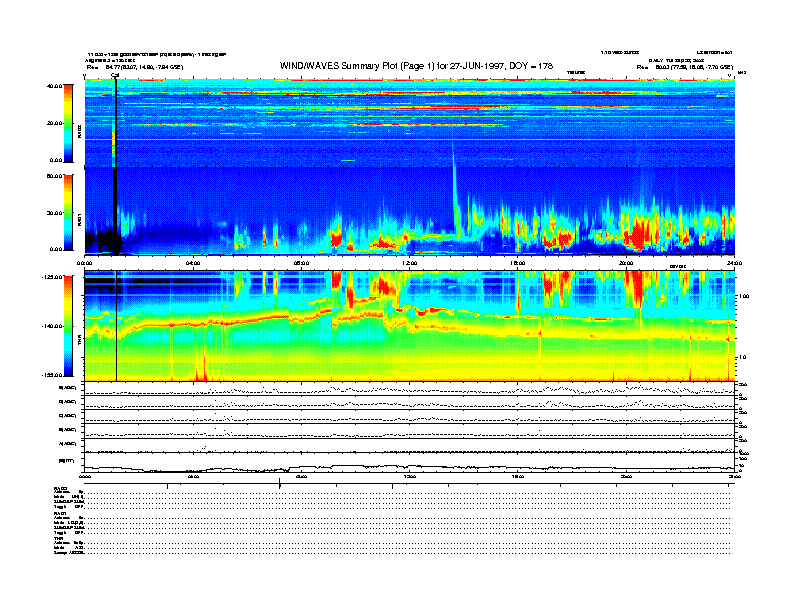Click the 60.00 label on RAD1 scale
Viewport: 792px width, 612px height.
pos(54,176)
